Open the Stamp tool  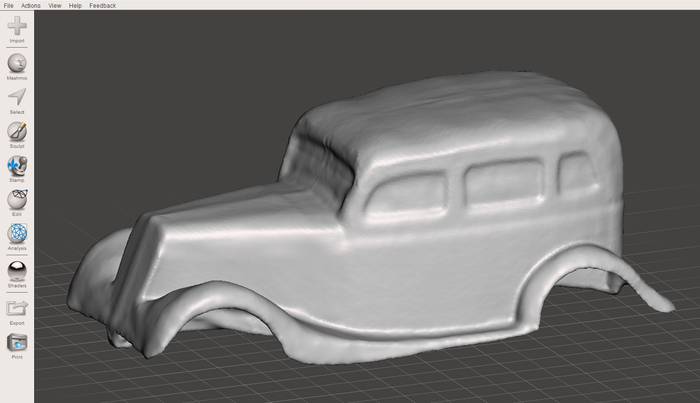[17, 166]
